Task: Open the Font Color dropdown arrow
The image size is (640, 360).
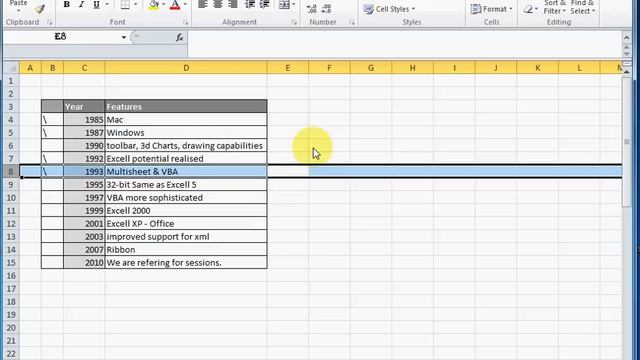Action: 185,5
